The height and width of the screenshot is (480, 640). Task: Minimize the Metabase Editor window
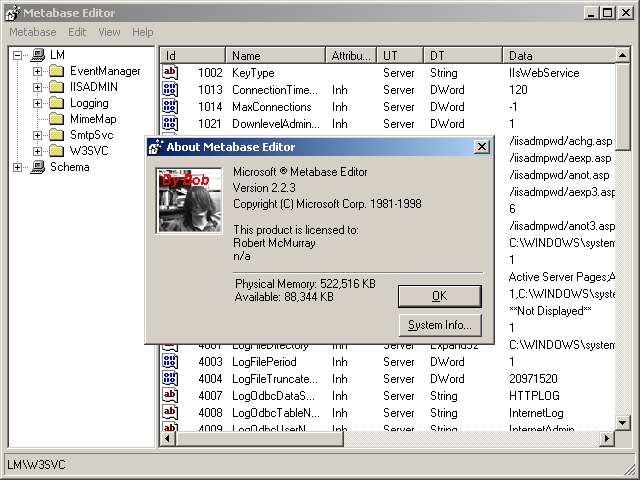click(x=591, y=13)
